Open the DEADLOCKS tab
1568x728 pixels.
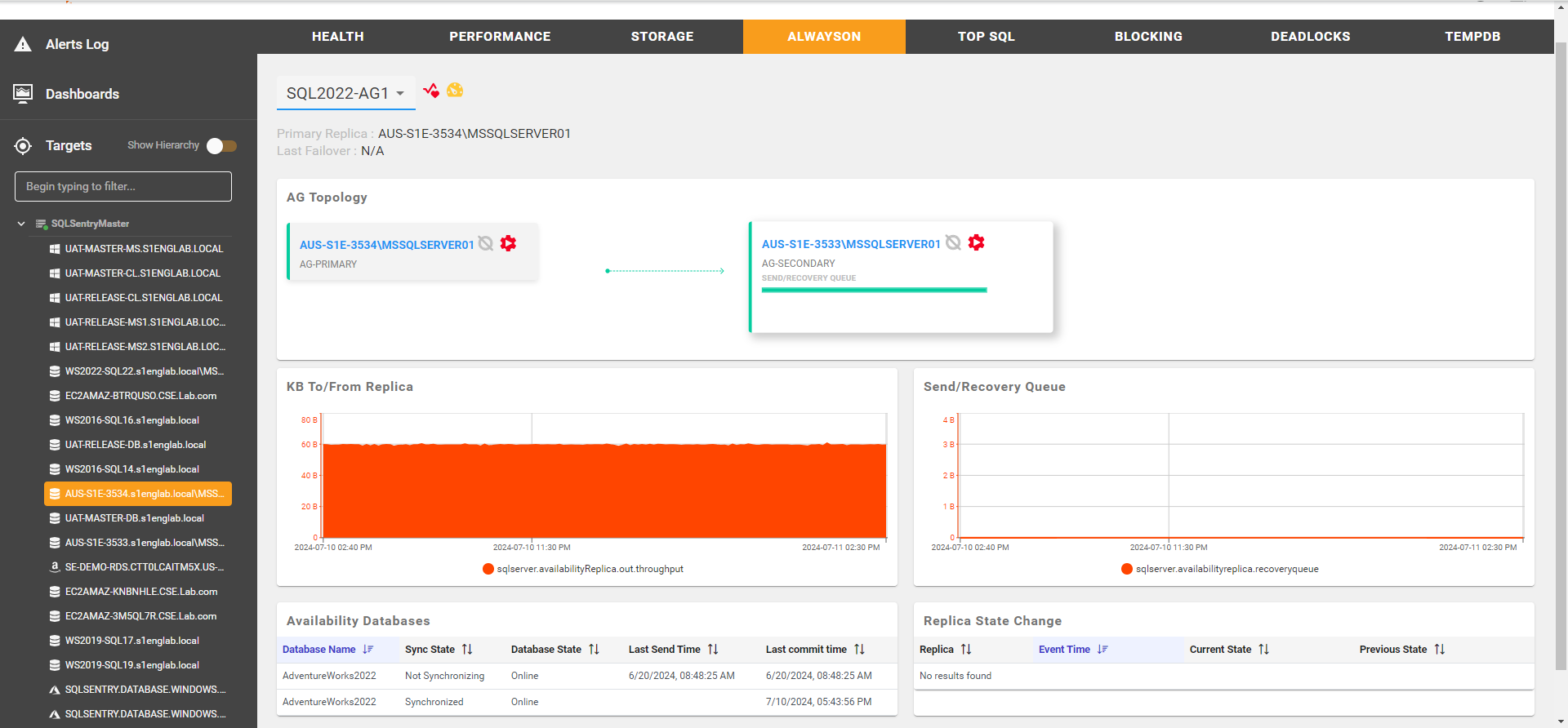[x=1310, y=37]
